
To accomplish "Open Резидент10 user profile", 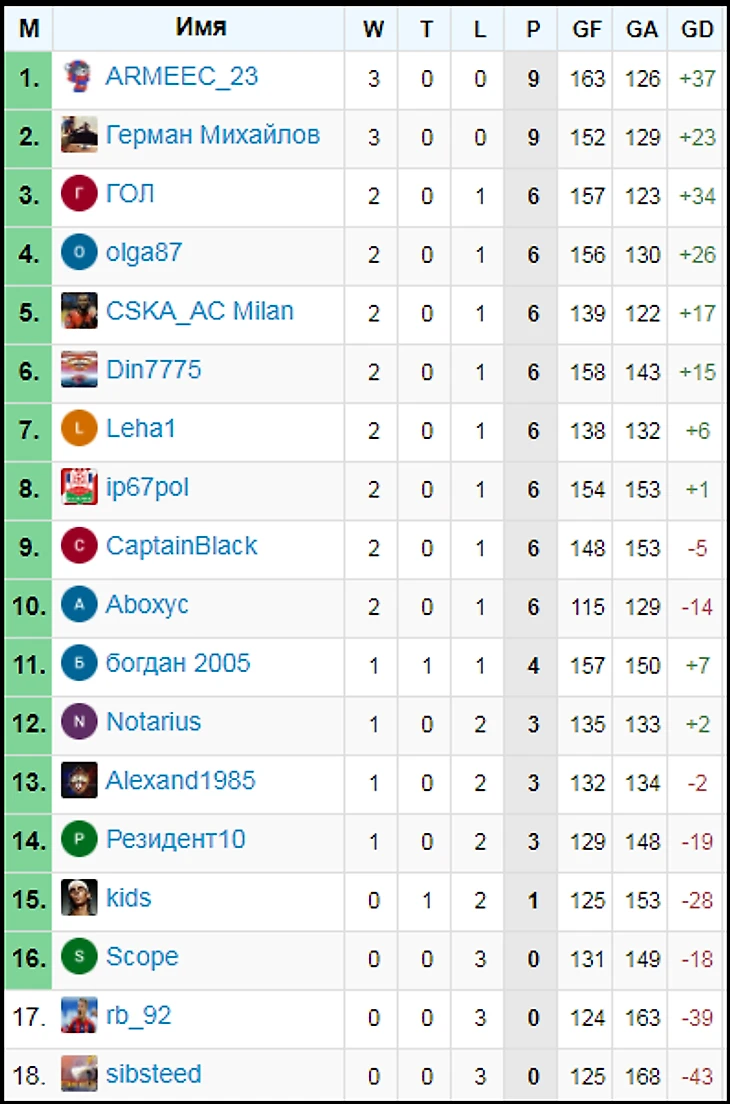I will pyautogui.click(x=175, y=839).
